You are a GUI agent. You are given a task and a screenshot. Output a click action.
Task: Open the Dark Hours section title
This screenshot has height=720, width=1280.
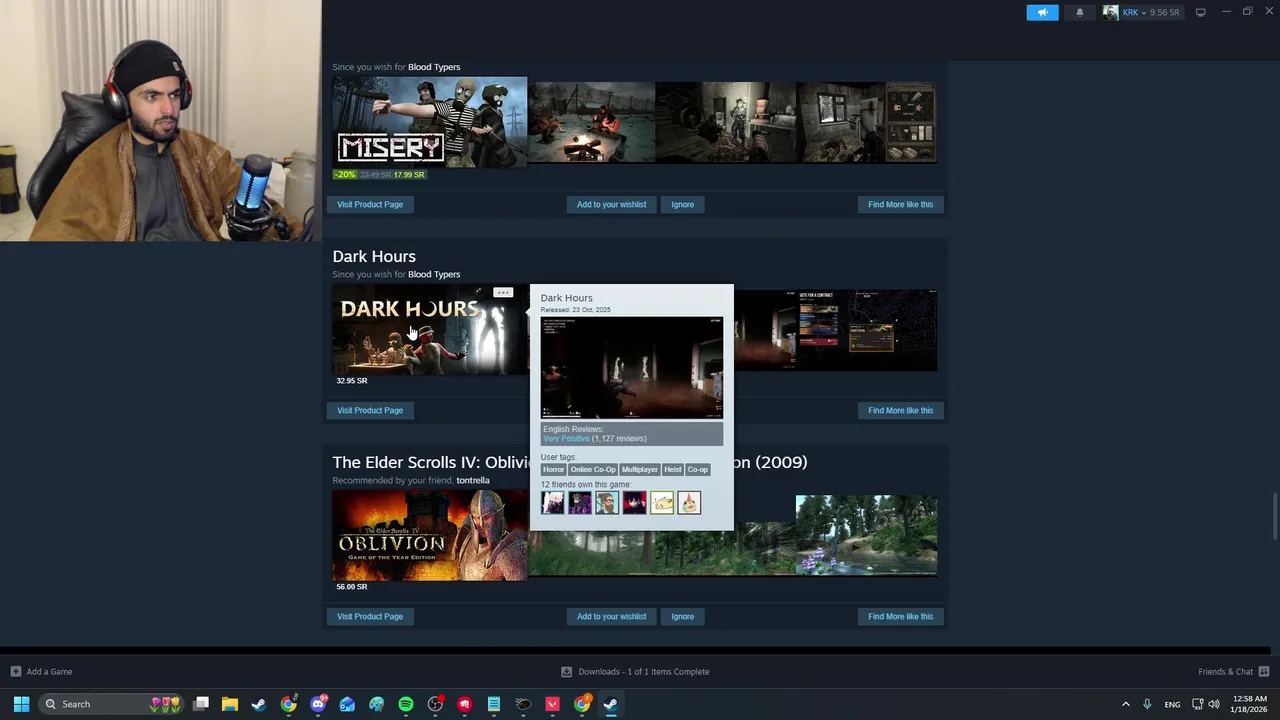pyautogui.click(x=374, y=256)
